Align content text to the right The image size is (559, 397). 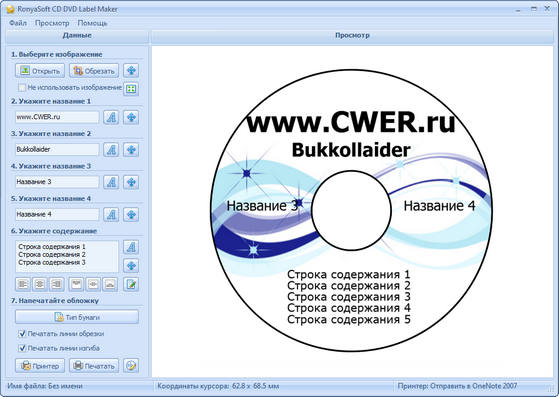56,284
